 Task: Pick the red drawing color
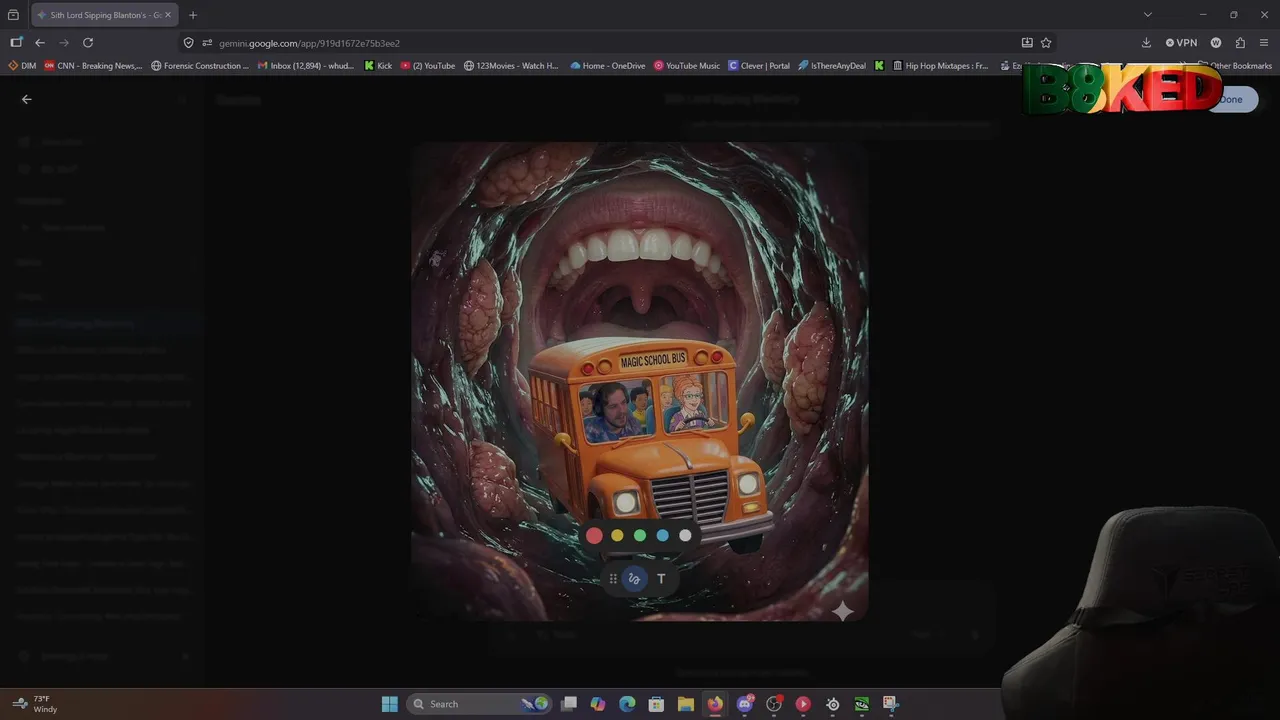(x=594, y=536)
